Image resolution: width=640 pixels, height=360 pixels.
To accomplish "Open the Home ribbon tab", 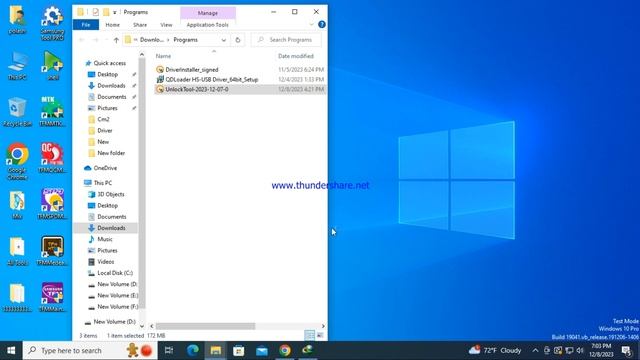I will 113,24.
